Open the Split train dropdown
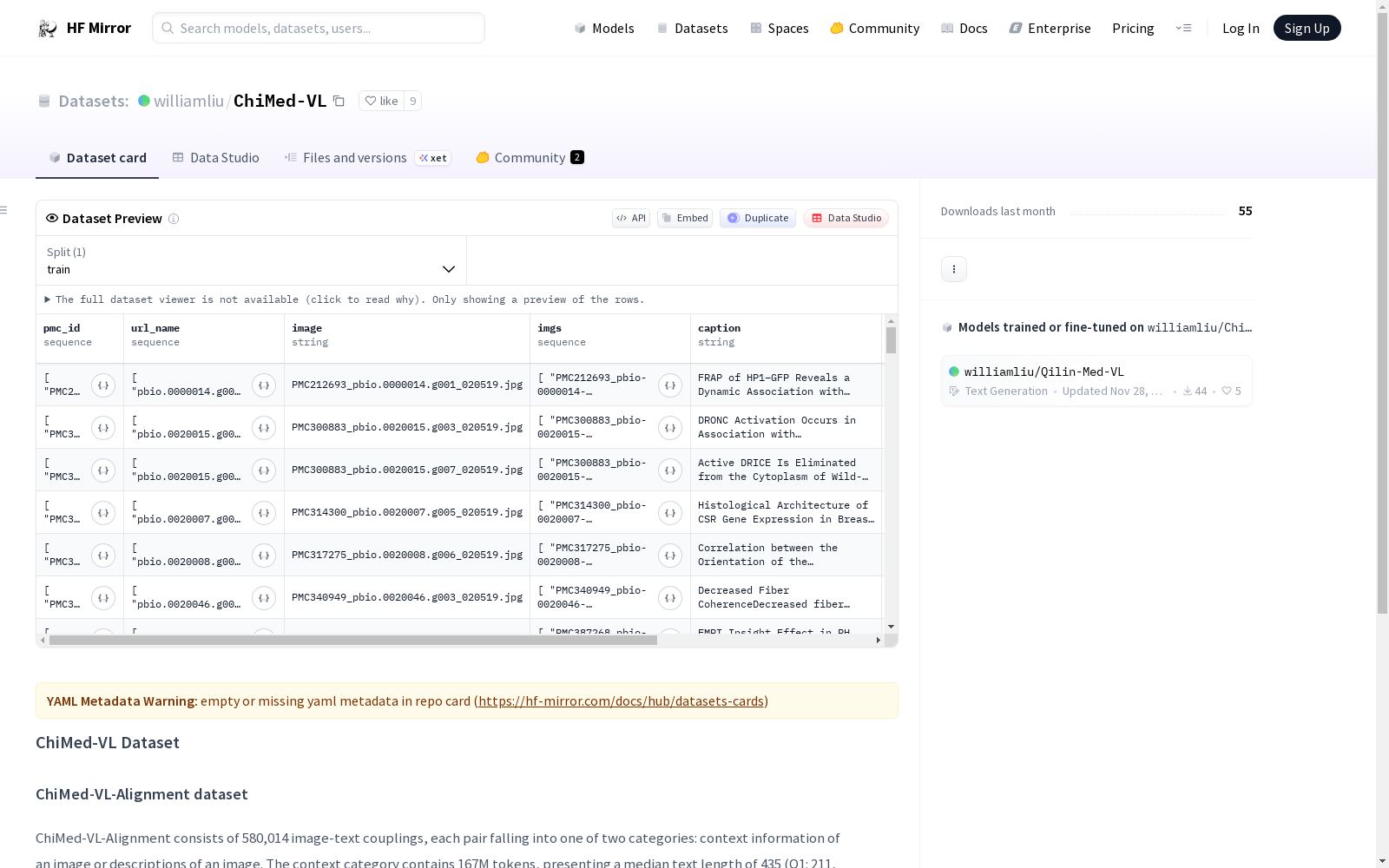 pyautogui.click(x=251, y=261)
